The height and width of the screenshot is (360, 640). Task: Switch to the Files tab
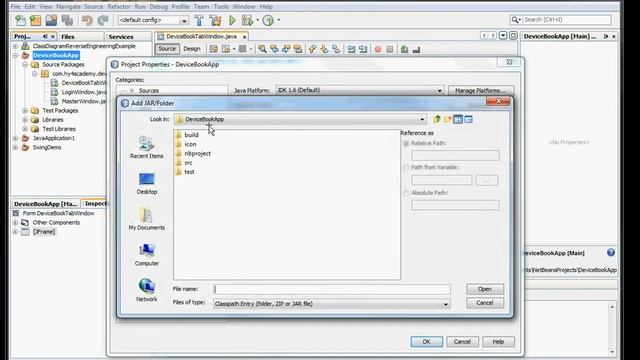[68, 36]
